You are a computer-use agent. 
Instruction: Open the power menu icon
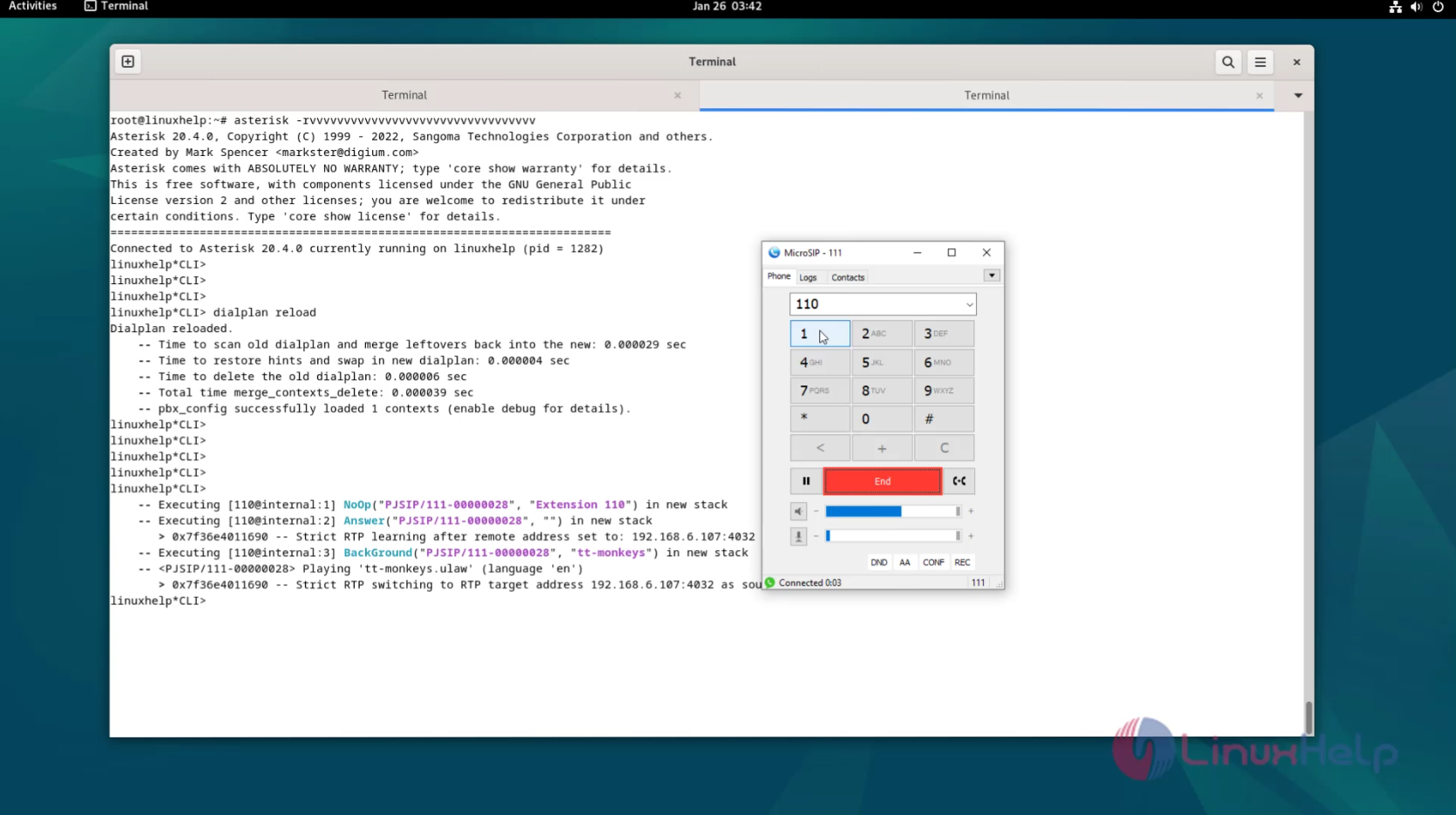(1438, 7)
